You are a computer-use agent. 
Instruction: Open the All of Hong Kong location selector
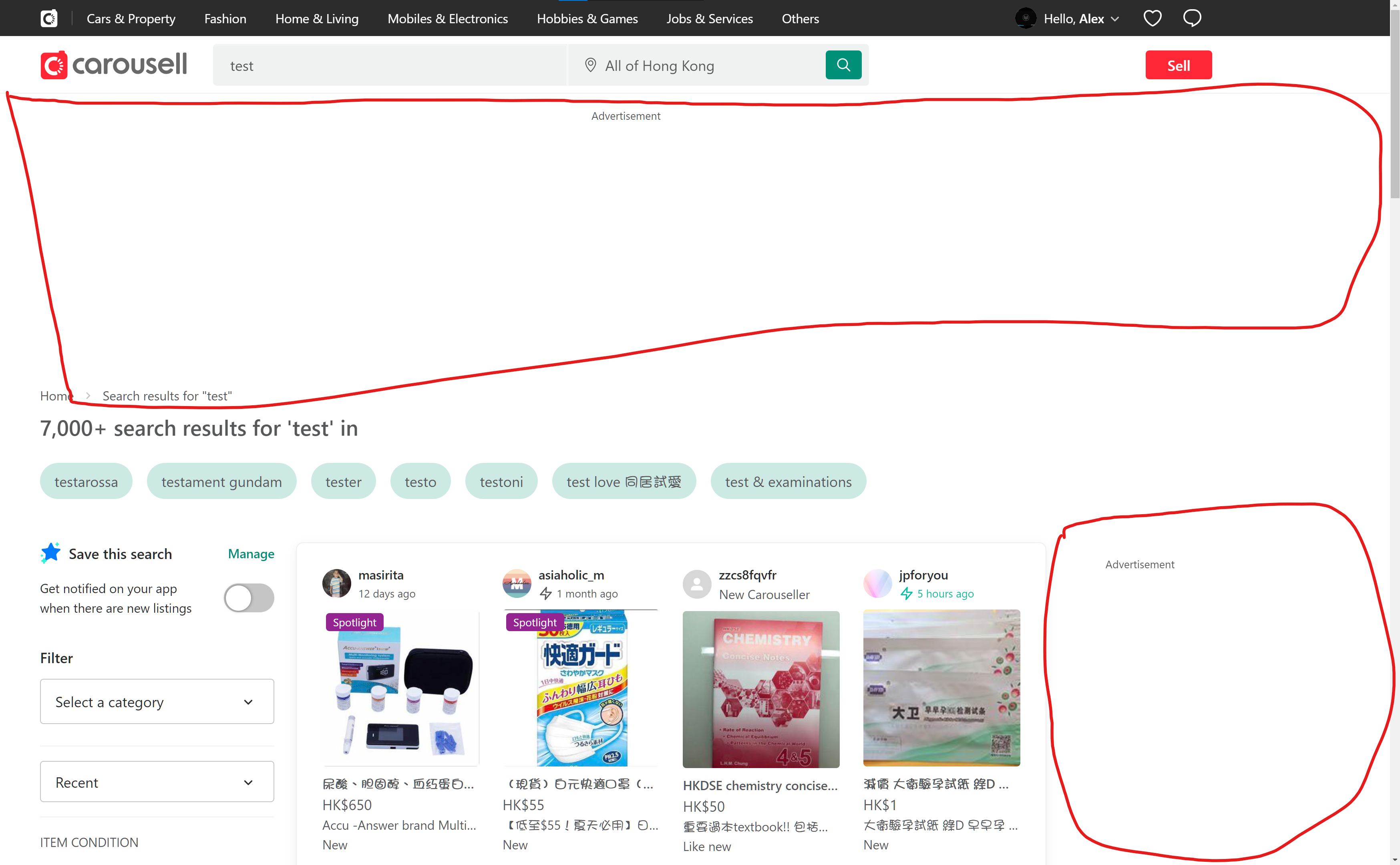[660, 64]
